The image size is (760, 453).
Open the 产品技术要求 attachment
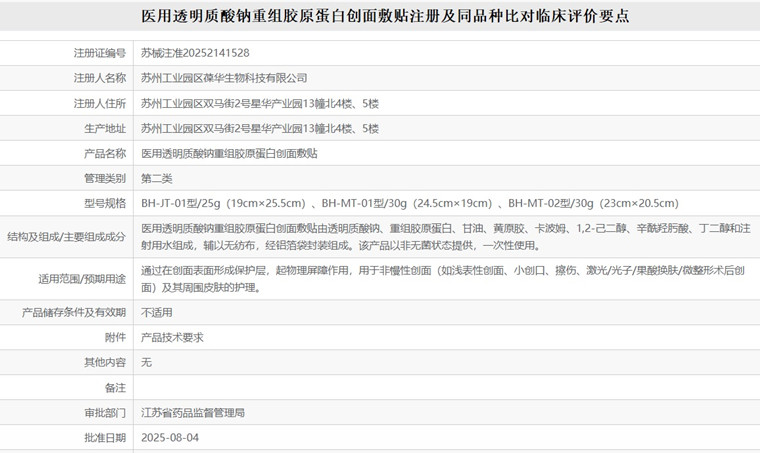[x=172, y=337]
